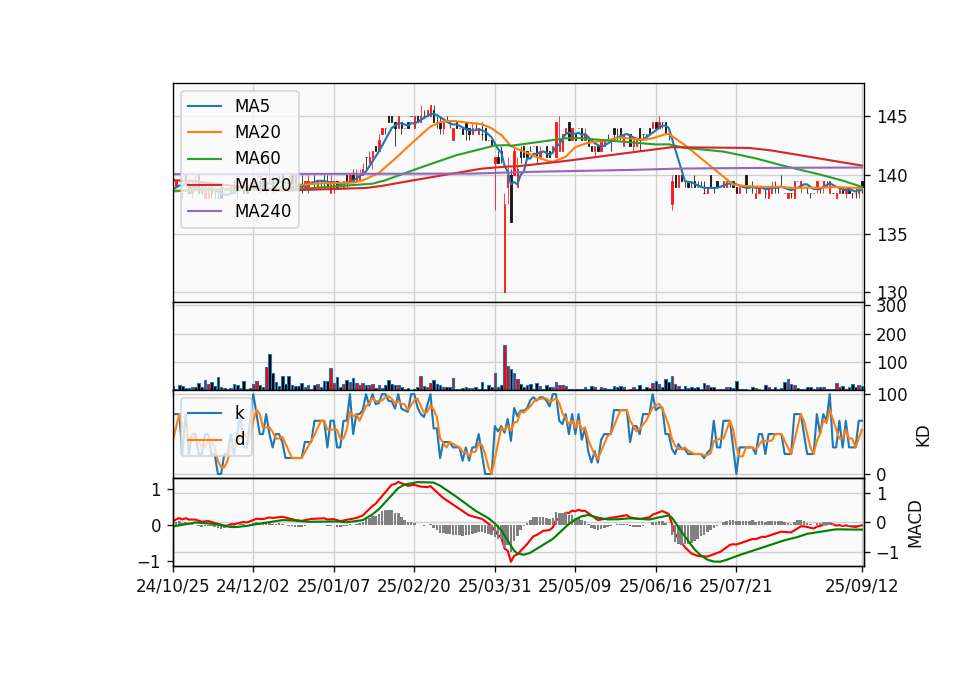Click the d legend label in KD panel
Image resolution: width=960 pixels, height=690 pixels.
coord(239,440)
